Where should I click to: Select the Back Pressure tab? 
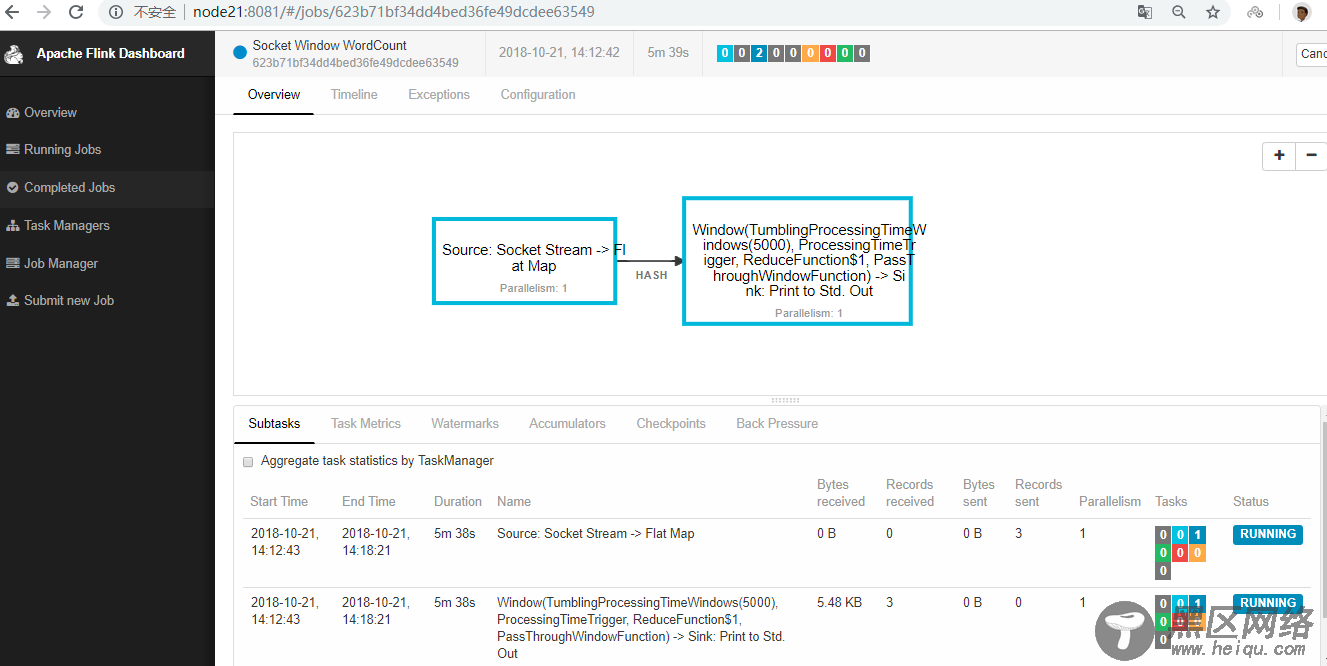point(777,424)
